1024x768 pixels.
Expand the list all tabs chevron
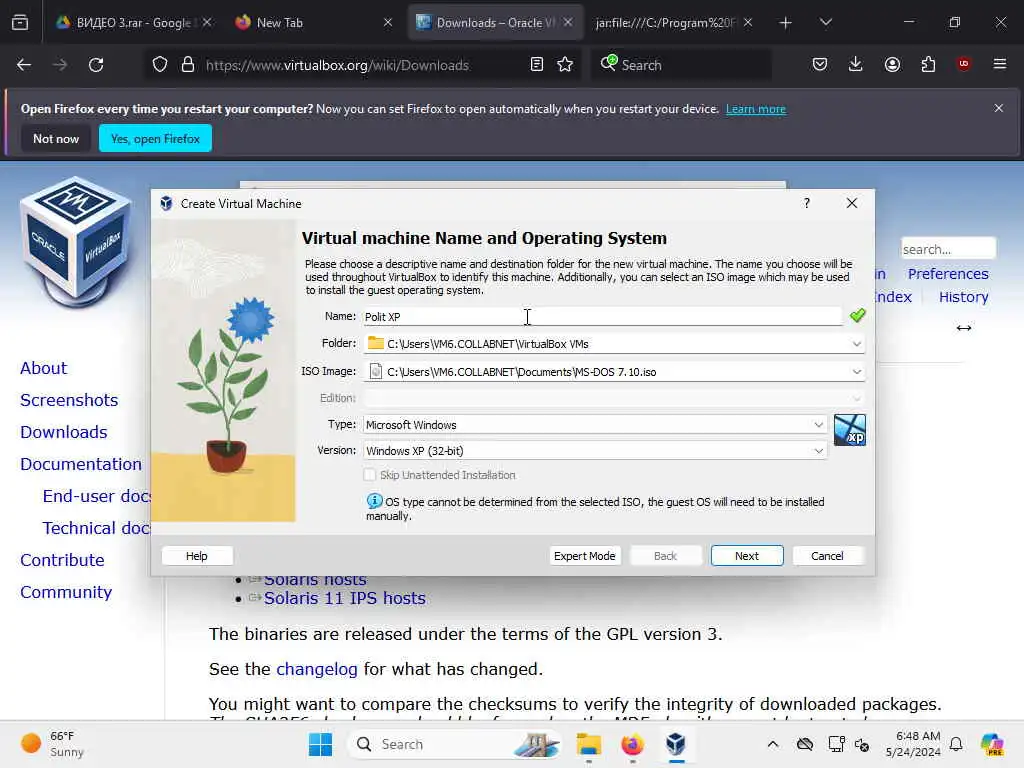[825, 22]
